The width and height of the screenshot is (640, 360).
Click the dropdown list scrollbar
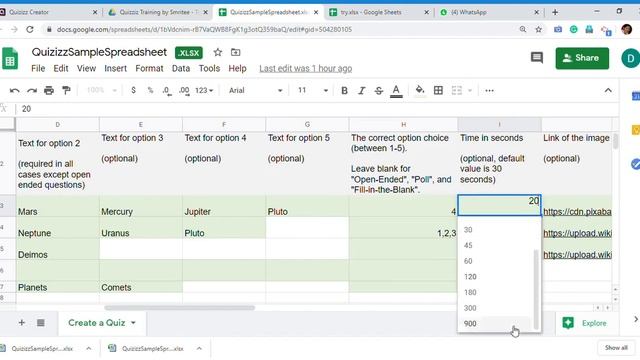coord(536,289)
